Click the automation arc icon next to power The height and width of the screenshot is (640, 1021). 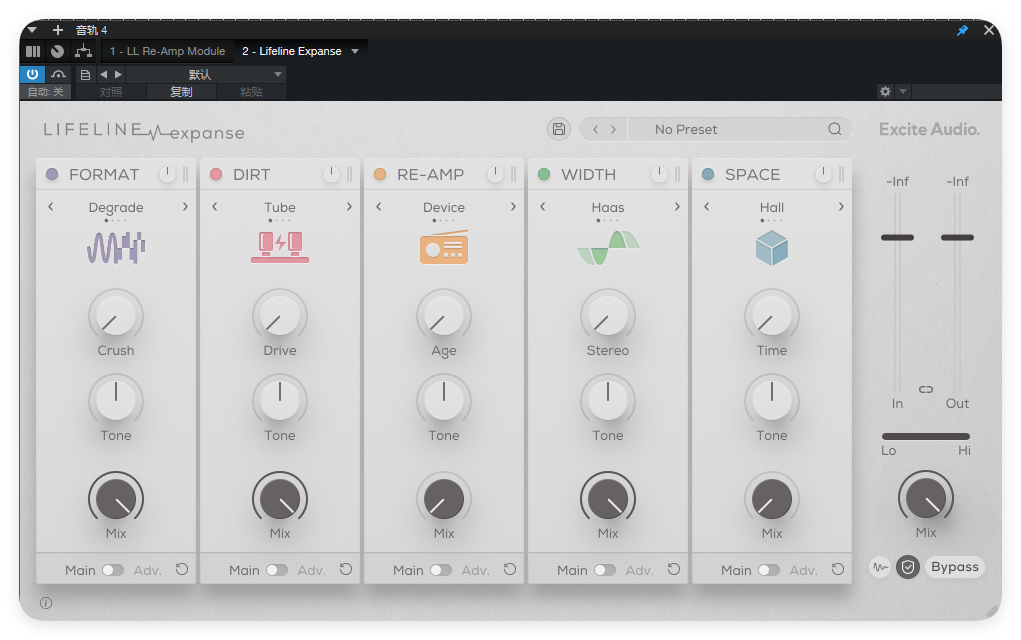click(x=59, y=74)
